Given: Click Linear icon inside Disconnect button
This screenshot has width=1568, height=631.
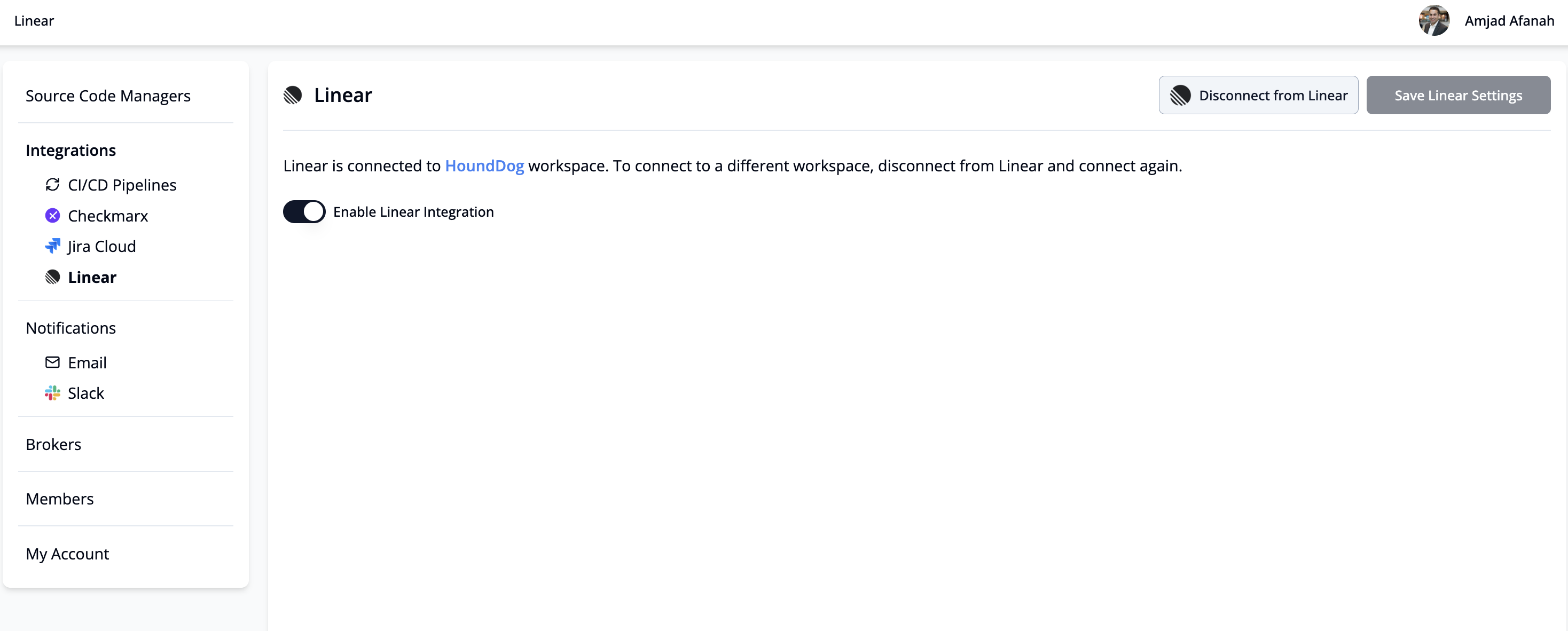Looking at the screenshot, I should point(1180,95).
